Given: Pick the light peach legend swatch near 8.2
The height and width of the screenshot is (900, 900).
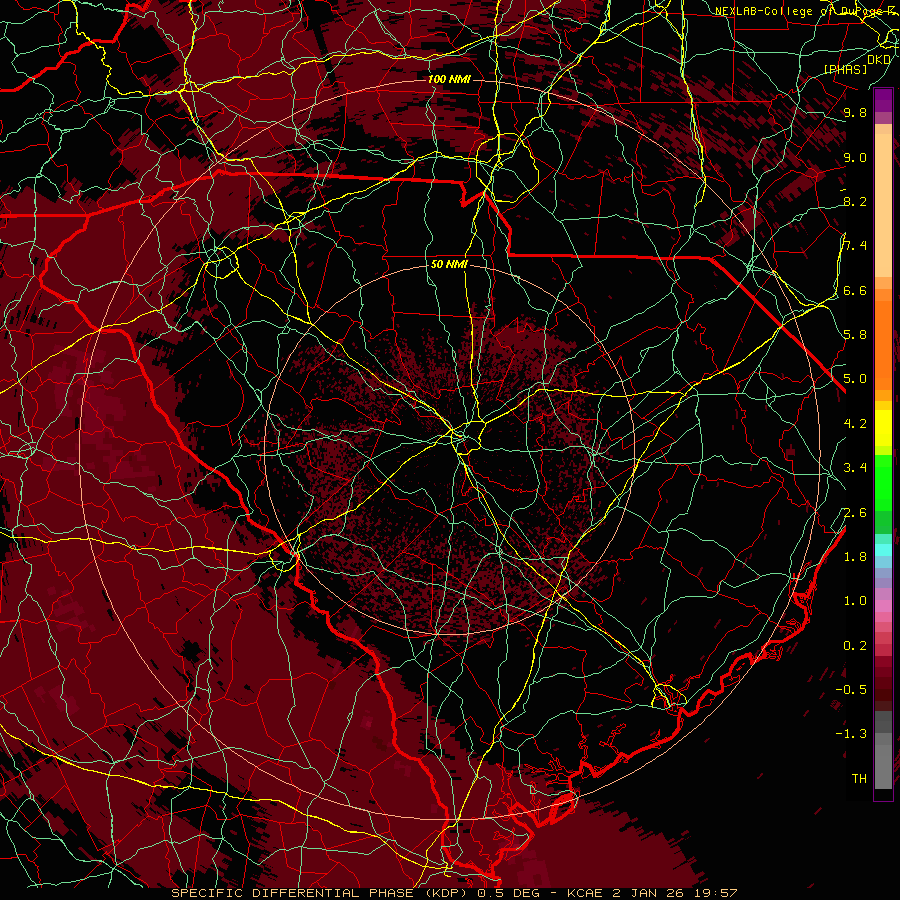Looking at the screenshot, I should point(883,207).
